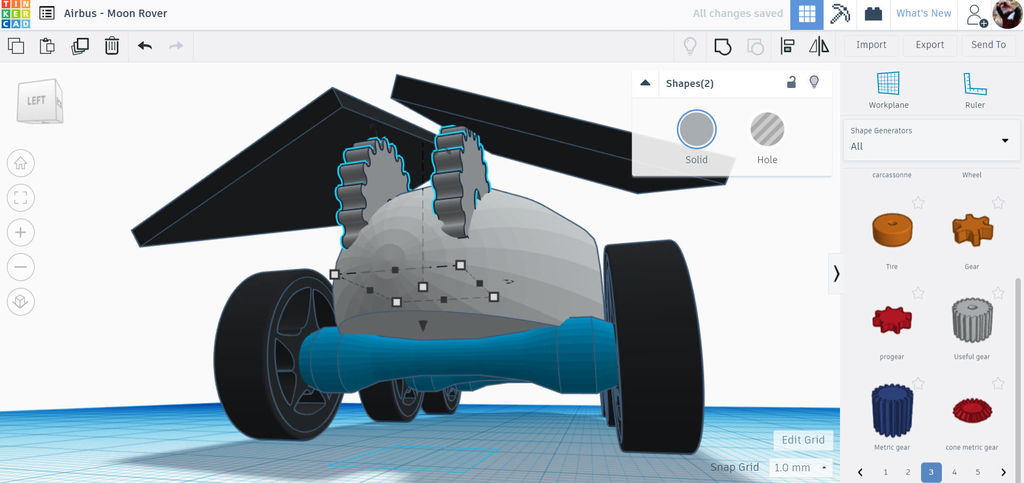The image size is (1024, 483).
Task: Hide selected shapes with panel lightbulb
Action: coord(814,82)
